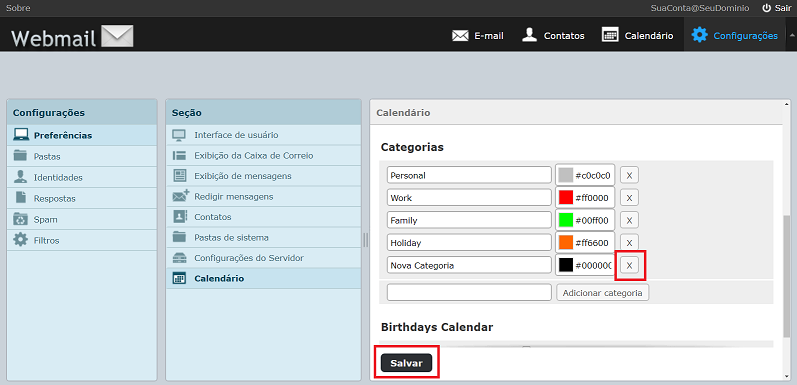
Task: Click Exibição de mensagens icon
Action: coord(179,176)
